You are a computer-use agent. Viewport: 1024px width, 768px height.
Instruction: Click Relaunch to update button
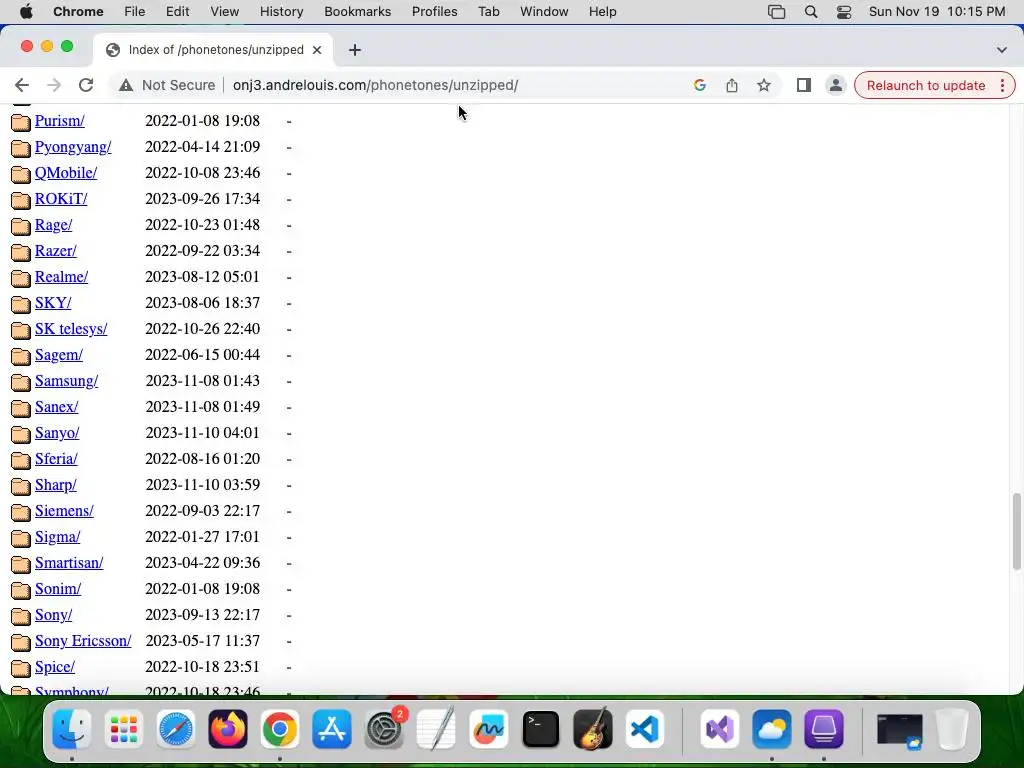pyautogui.click(x=925, y=85)
